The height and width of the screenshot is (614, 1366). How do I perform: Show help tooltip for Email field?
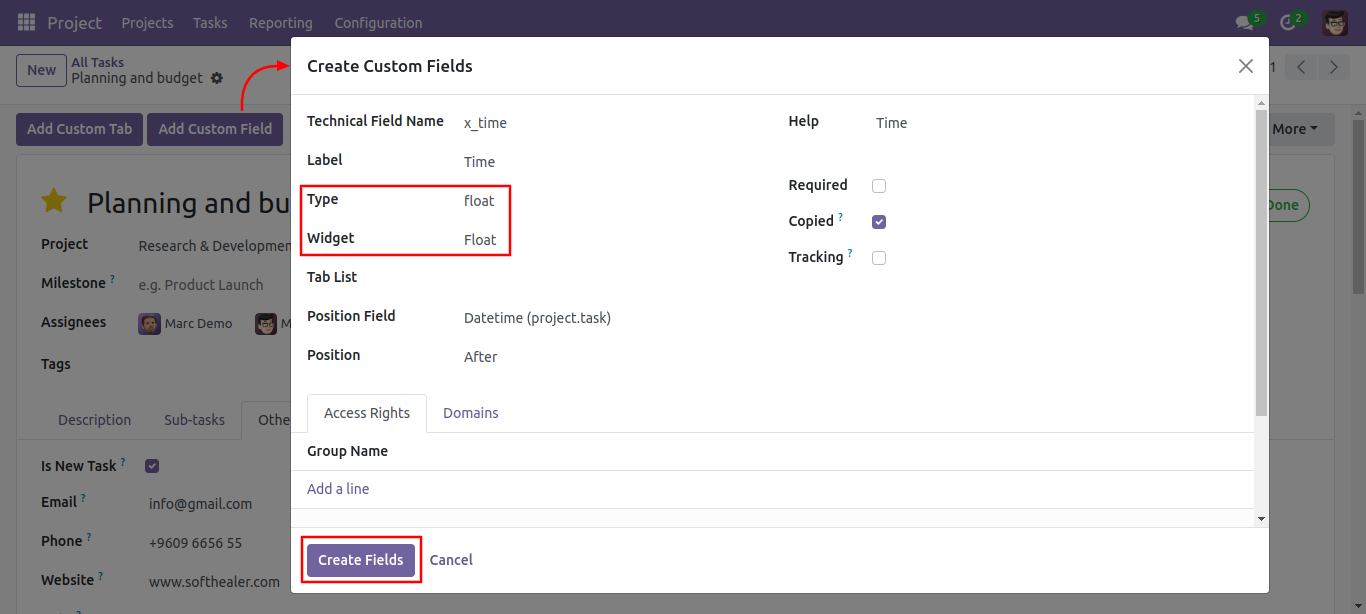pos(83,498)
